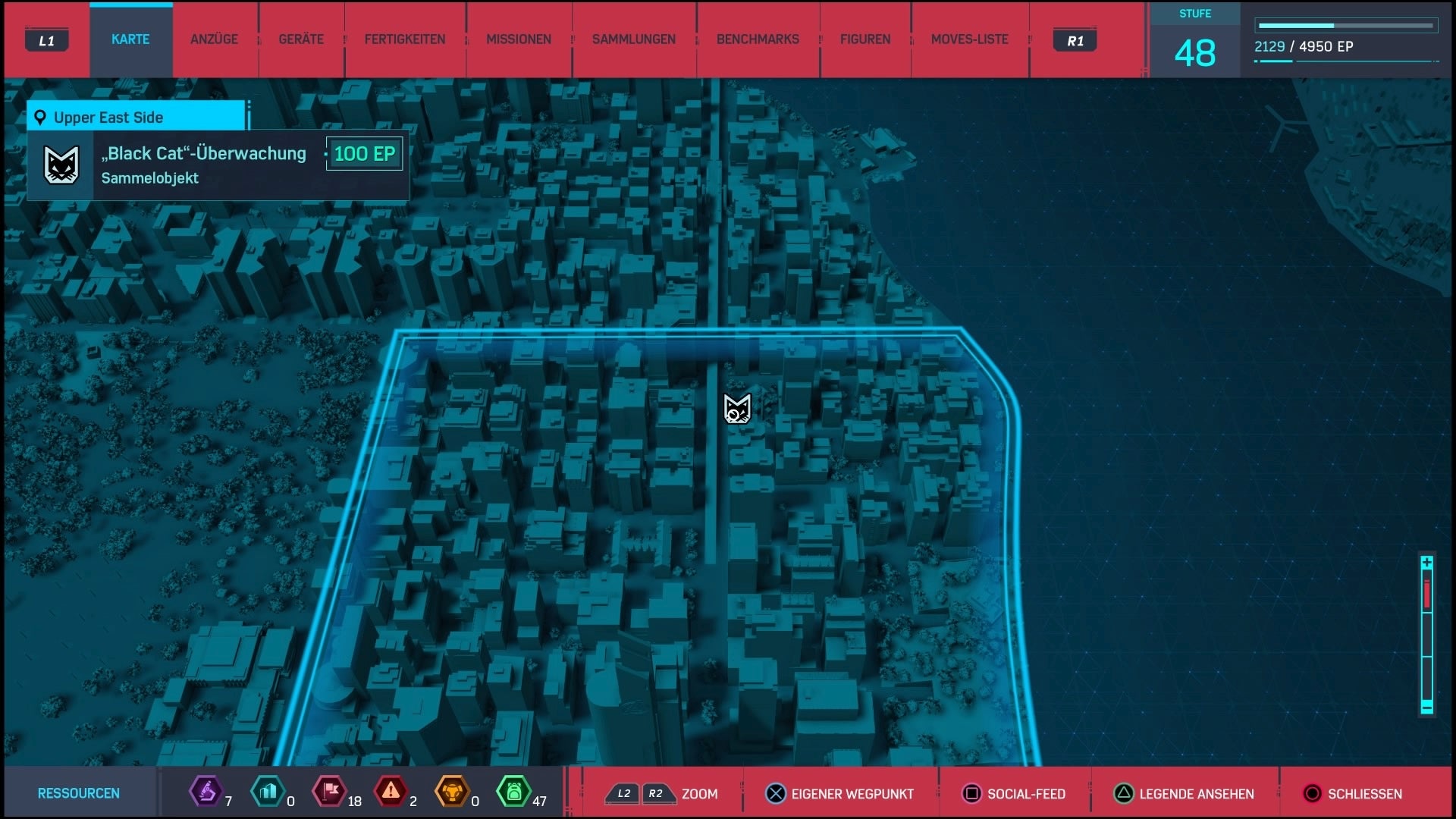This screenshot has height=819, width=1456.
Task: Open the ANZÜGE tab
Action: (x=214, y=39)
